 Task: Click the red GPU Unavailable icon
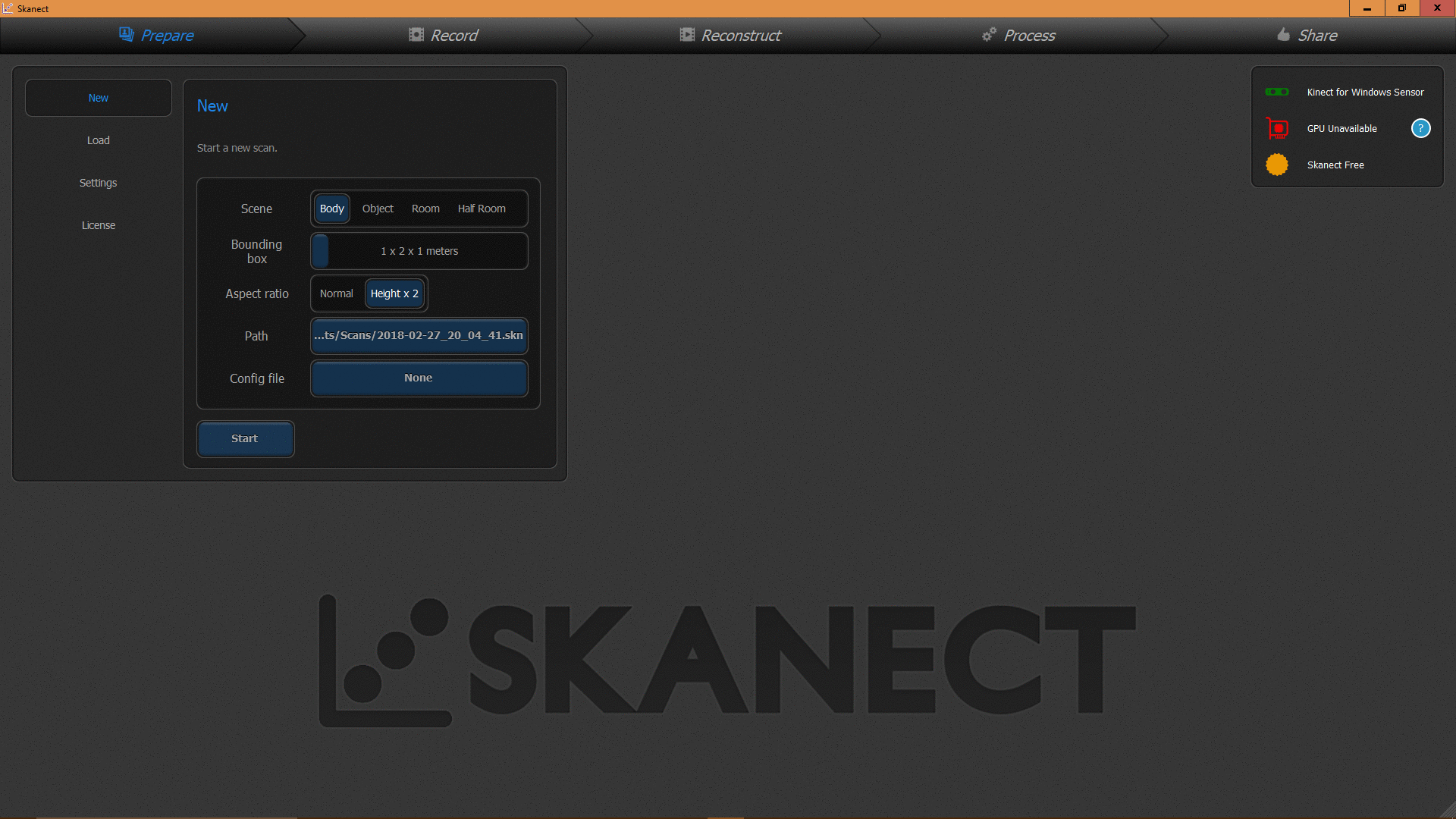[1277, 128]
